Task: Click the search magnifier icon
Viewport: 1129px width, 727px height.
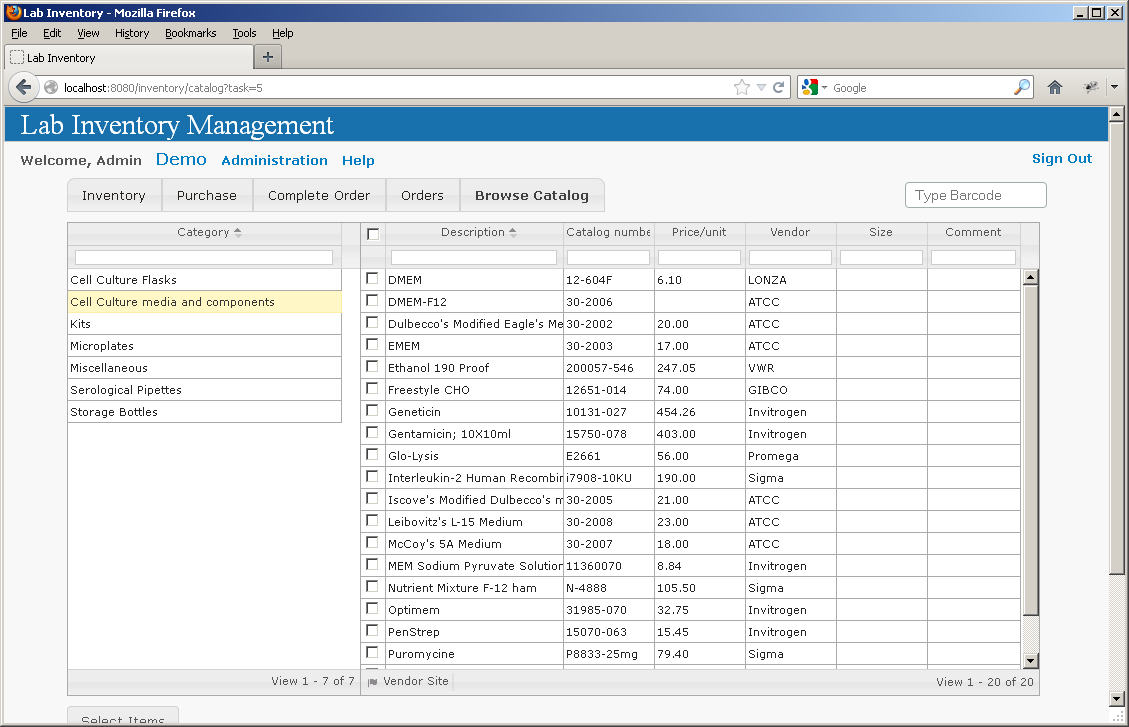Action: 1021,88
